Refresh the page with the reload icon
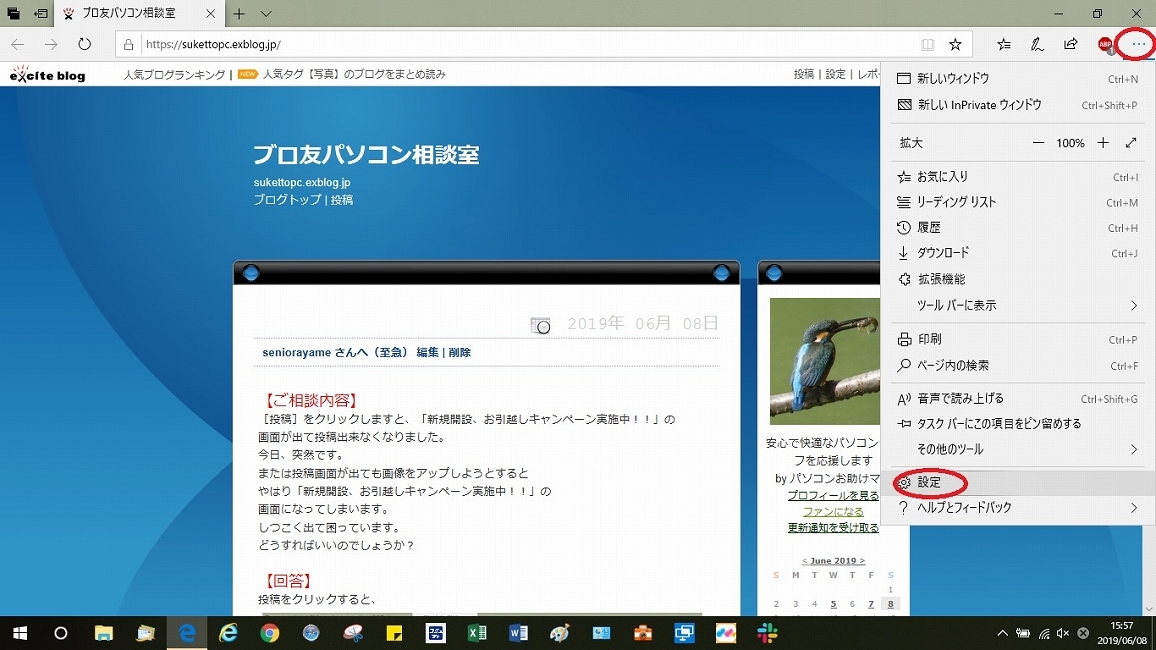1156x650 pixels. point(85,44)
